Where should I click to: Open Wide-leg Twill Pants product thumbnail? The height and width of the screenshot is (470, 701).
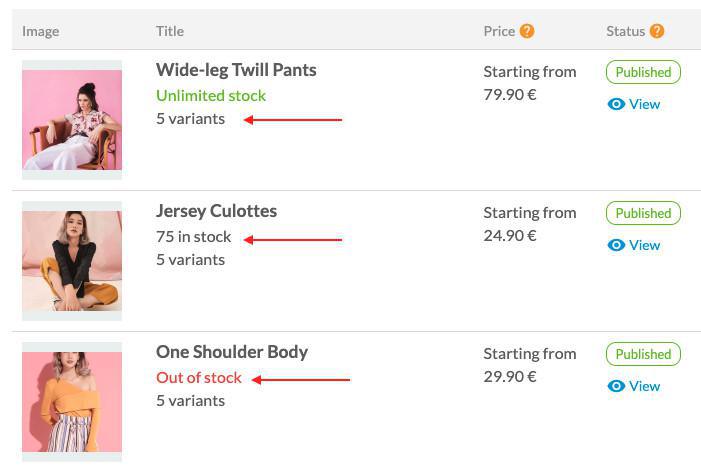(72, 119)
